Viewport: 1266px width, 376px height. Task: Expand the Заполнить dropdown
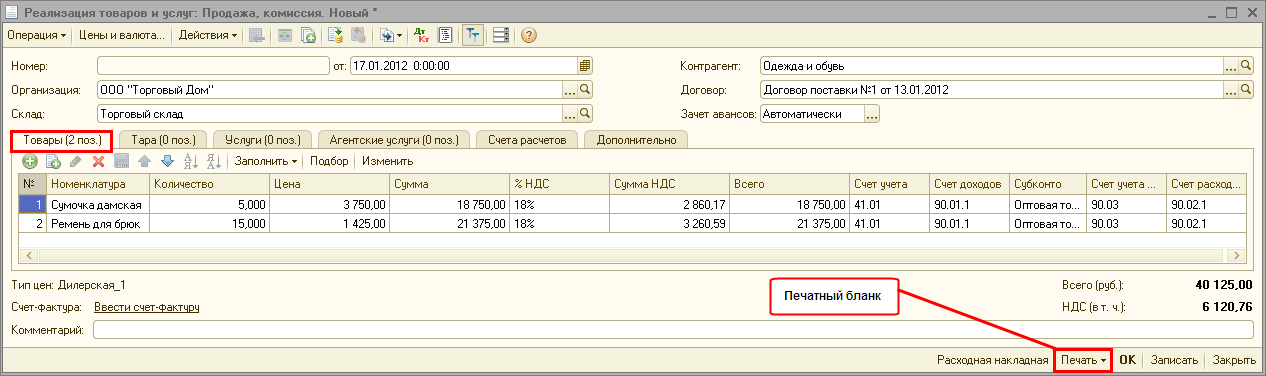pos(266,161)
